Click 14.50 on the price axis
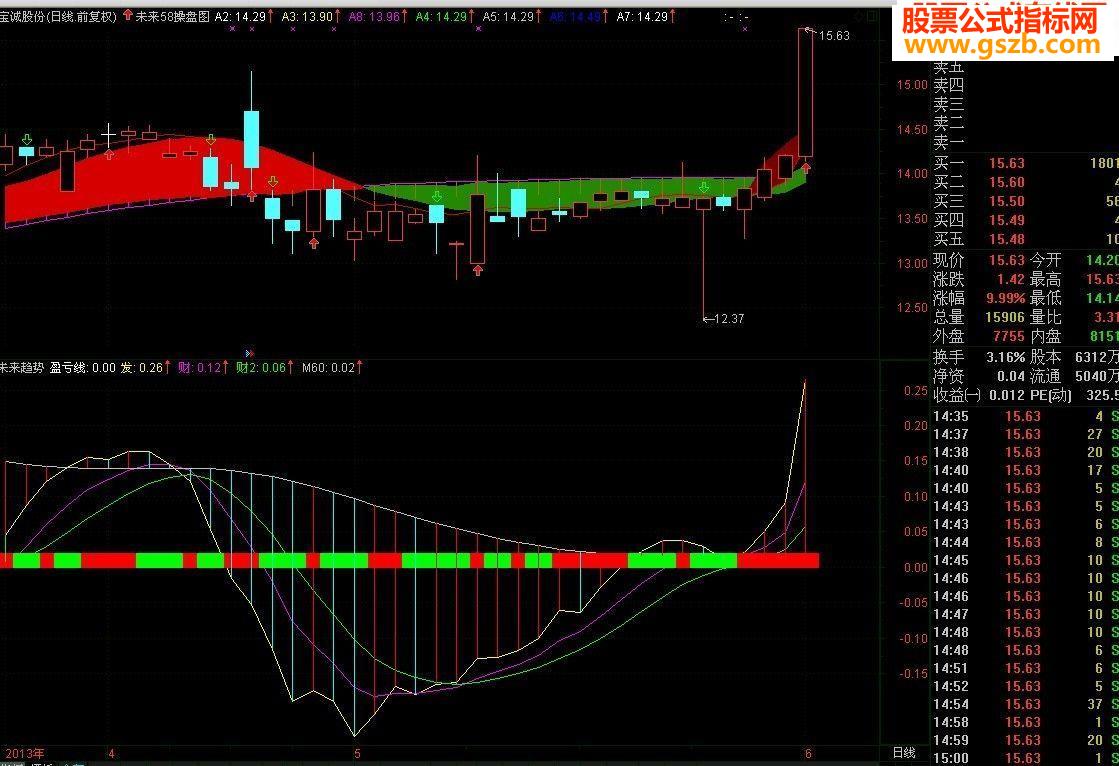Image resolution: width=1119 pixels, height=766 pixels. [x=911, y=130]
